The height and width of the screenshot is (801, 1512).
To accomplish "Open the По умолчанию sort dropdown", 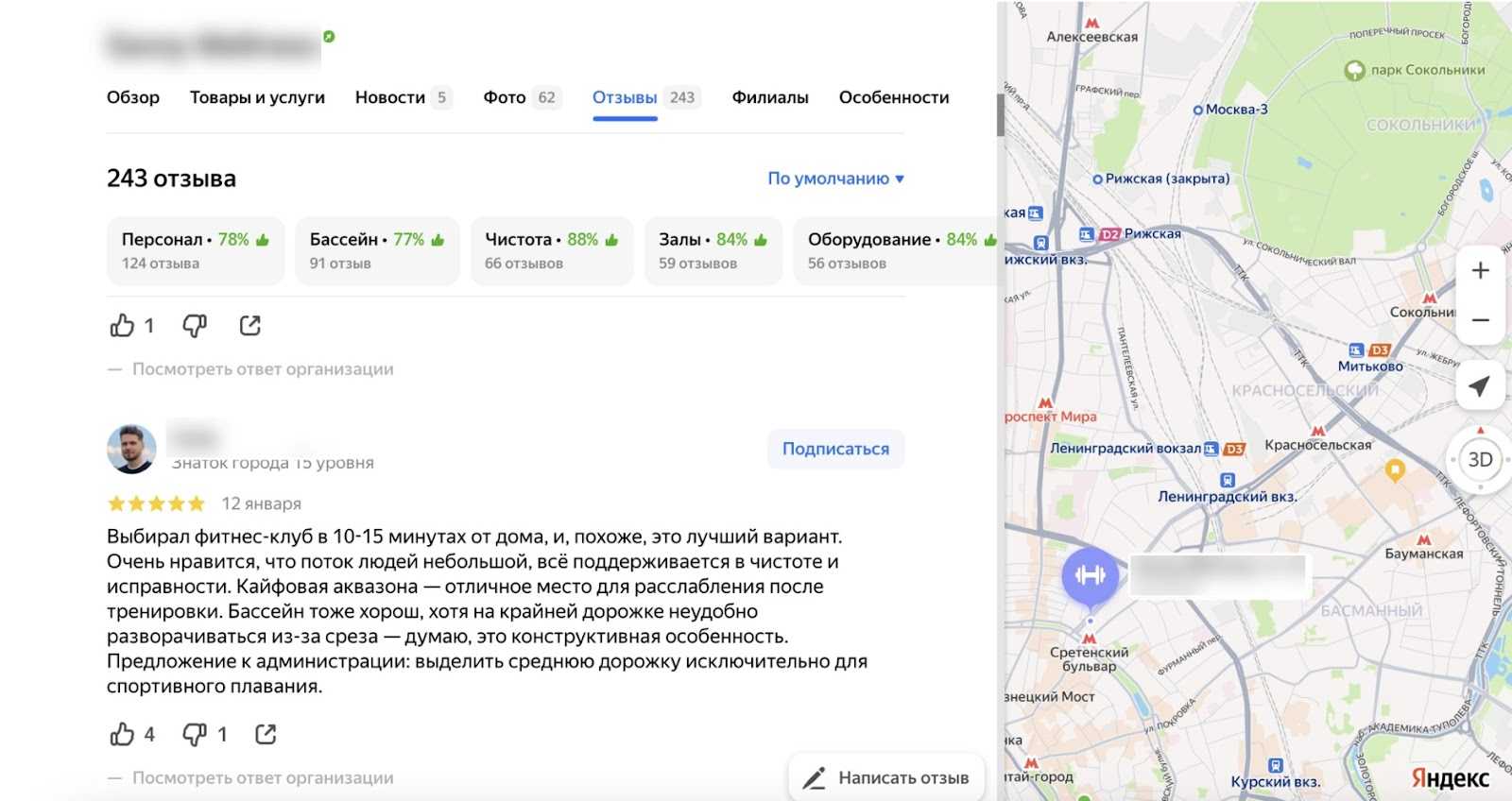I will click(x=835, y=179).
